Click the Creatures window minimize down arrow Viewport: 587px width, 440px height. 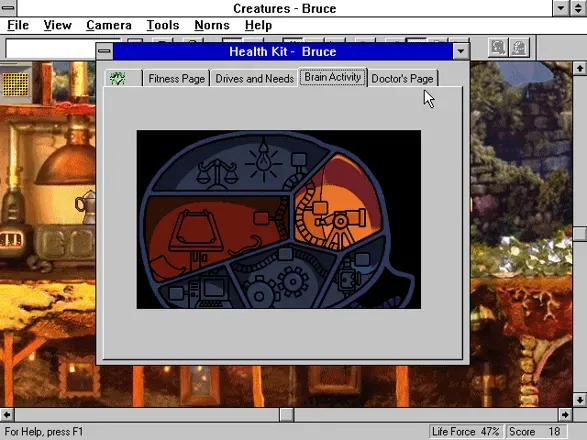[x=561, y=8]
